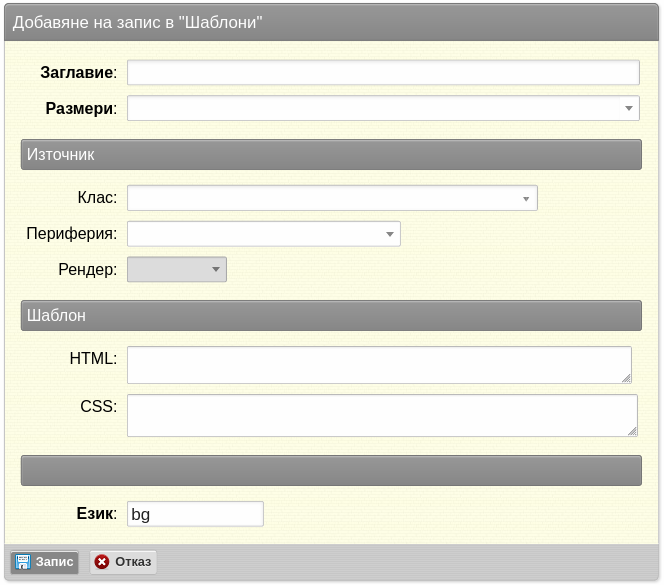The width and height of the screenshot is (664, 585).
Task: Expand the Клас combo box arrow
Action: pos(526,198)
